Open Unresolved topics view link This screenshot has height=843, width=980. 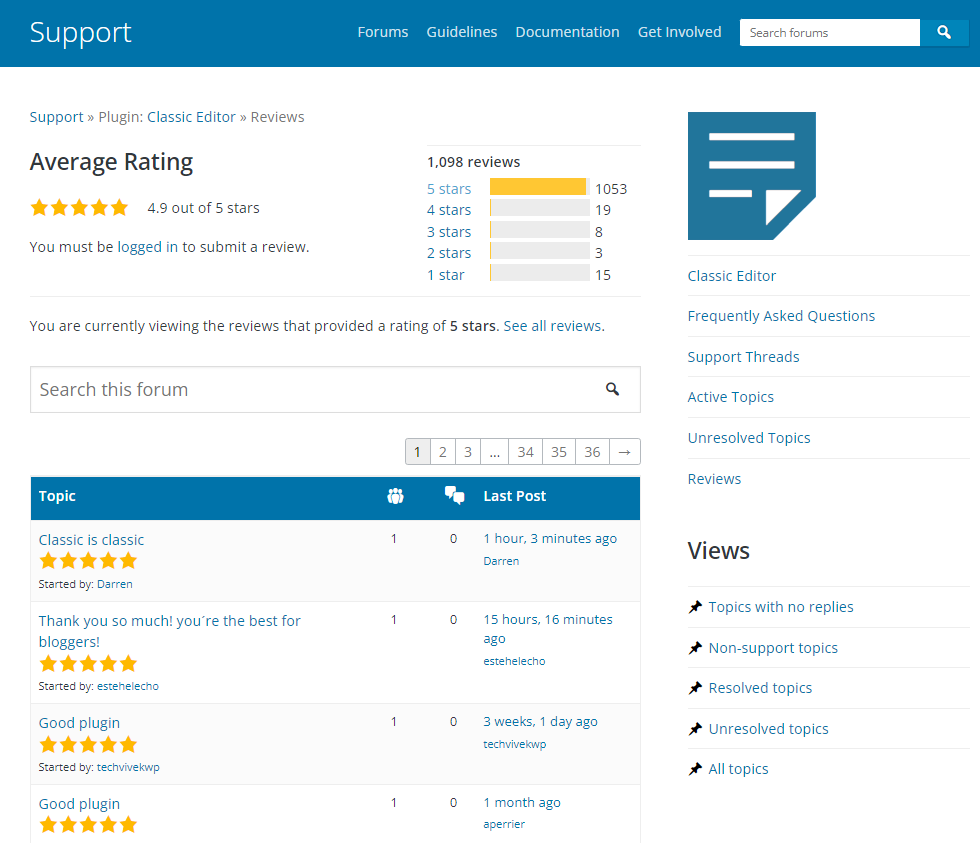click(x=768, y=729)
